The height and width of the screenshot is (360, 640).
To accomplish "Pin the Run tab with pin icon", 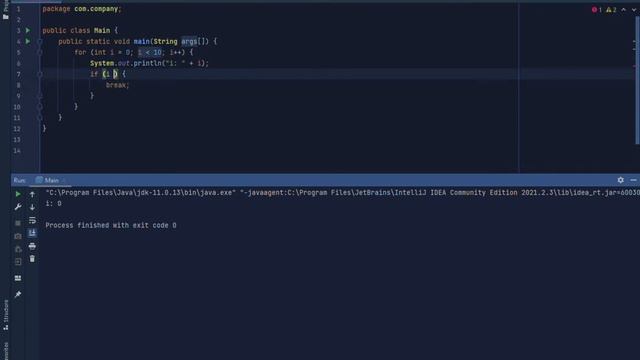I will coord(18,294).
